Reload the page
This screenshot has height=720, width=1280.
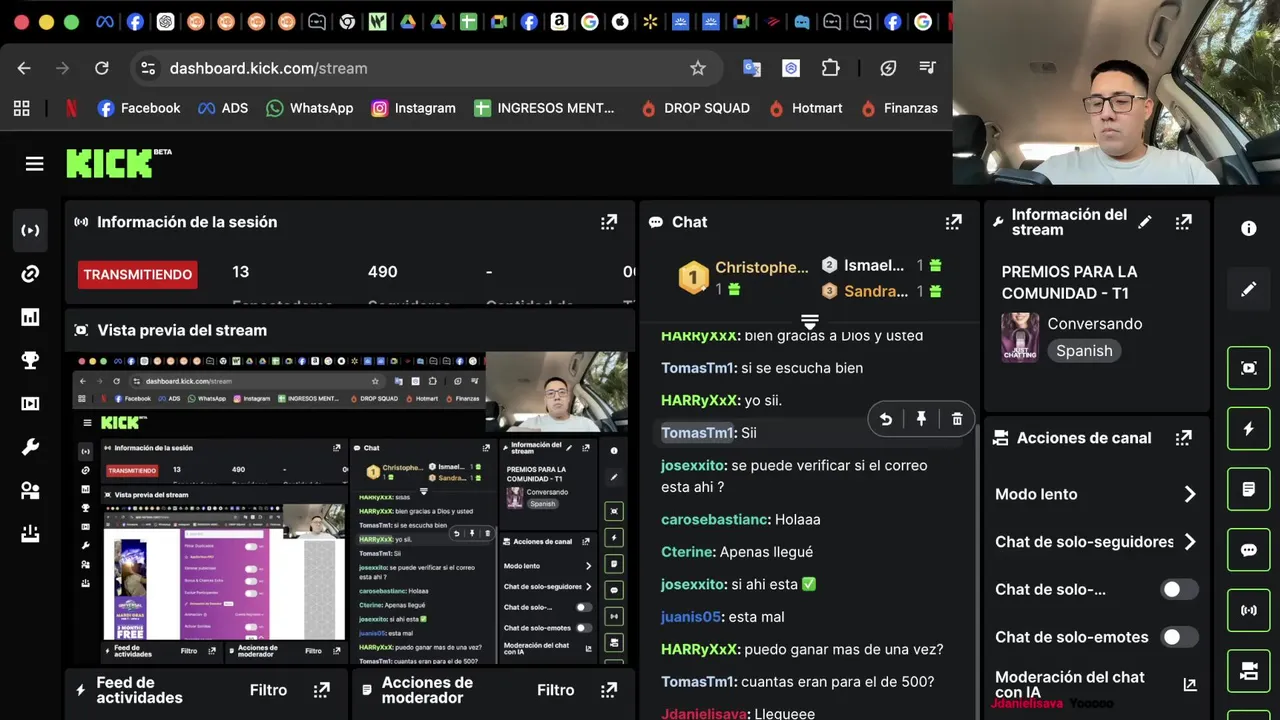click(x=101, y=68)
